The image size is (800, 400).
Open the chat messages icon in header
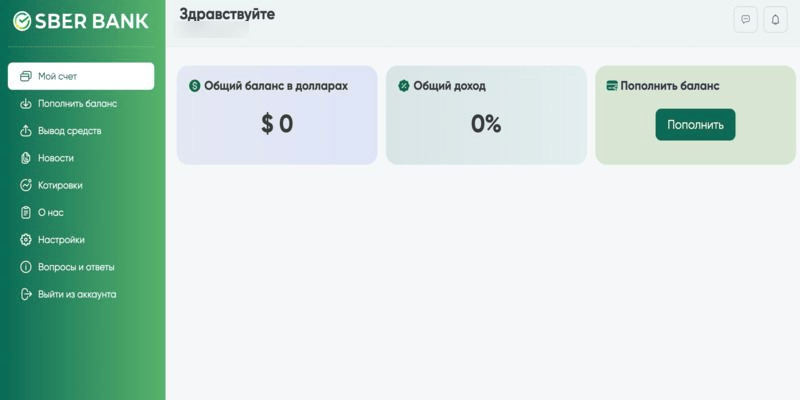click(745, 20)
